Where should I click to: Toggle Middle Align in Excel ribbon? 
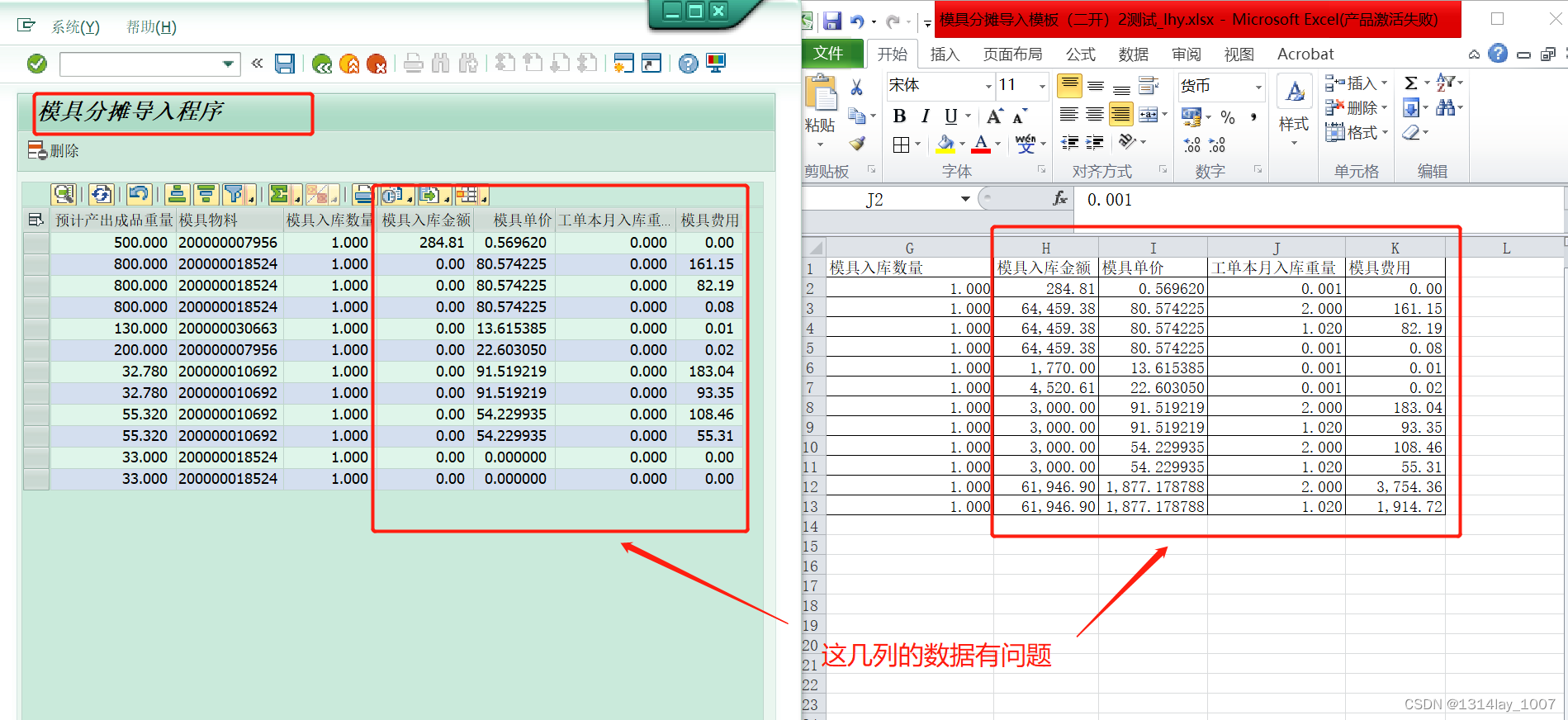coord(1096,86)
